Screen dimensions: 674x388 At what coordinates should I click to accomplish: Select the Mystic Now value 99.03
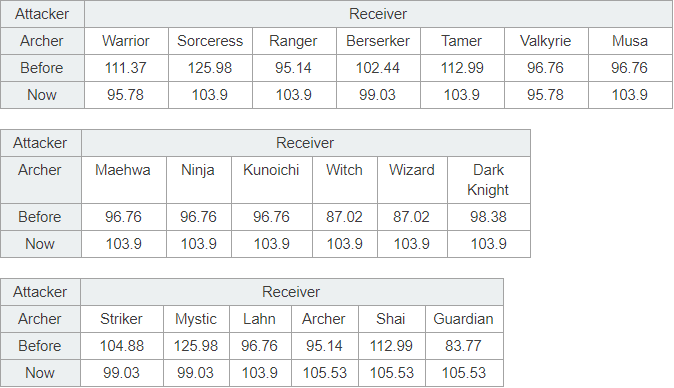click(196, 373)
